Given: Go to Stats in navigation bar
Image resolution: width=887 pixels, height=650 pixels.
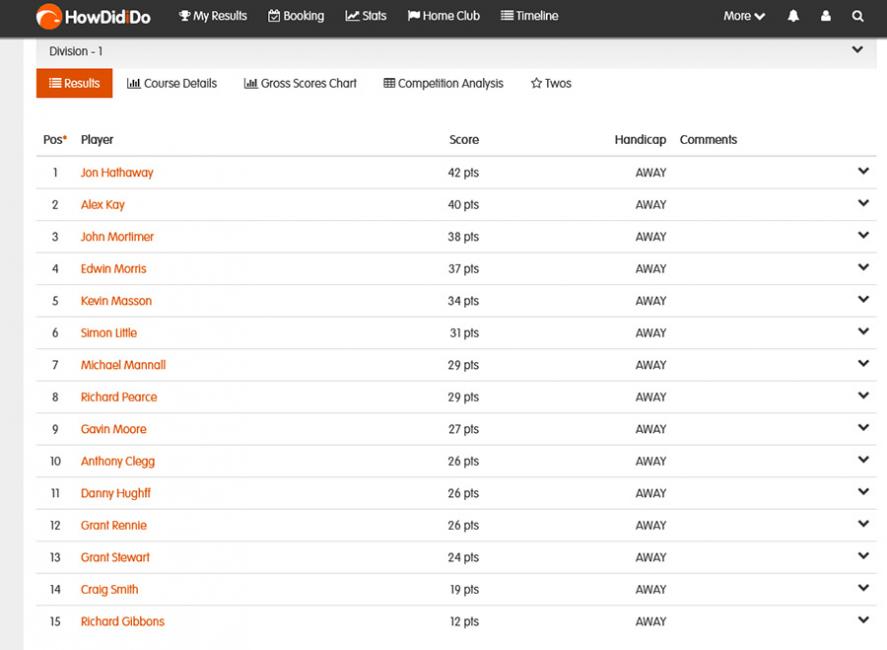Looking at the screenshot, I should (x=365, y=16).
